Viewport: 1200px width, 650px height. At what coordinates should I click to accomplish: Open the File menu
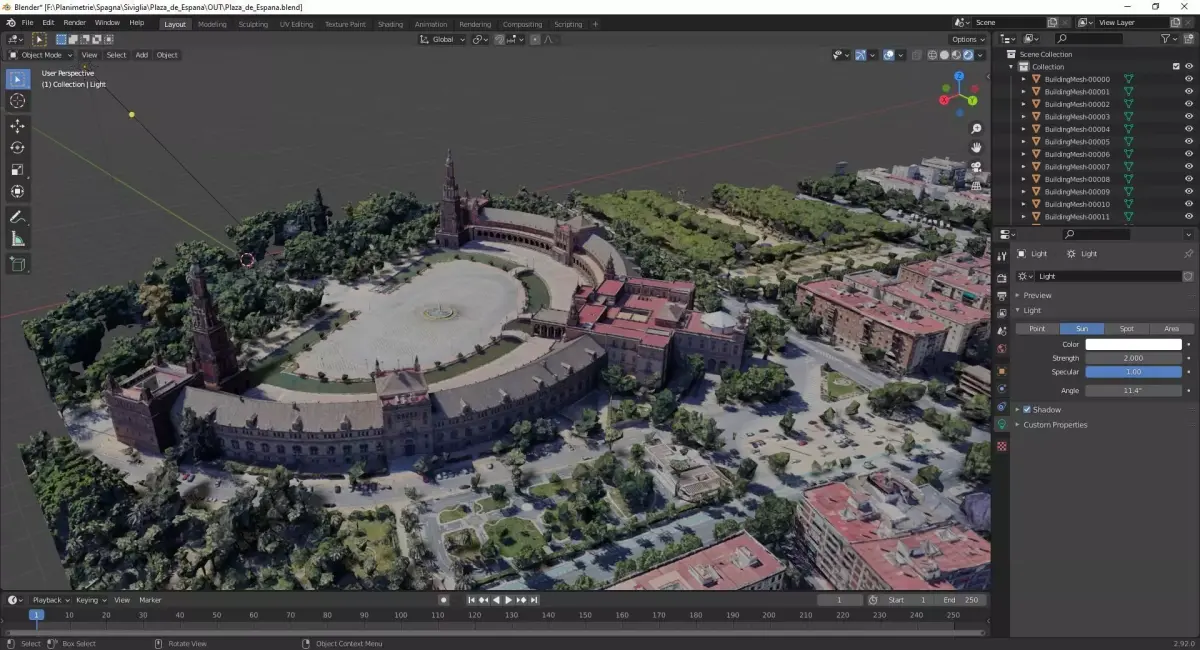tap(27, 23)
